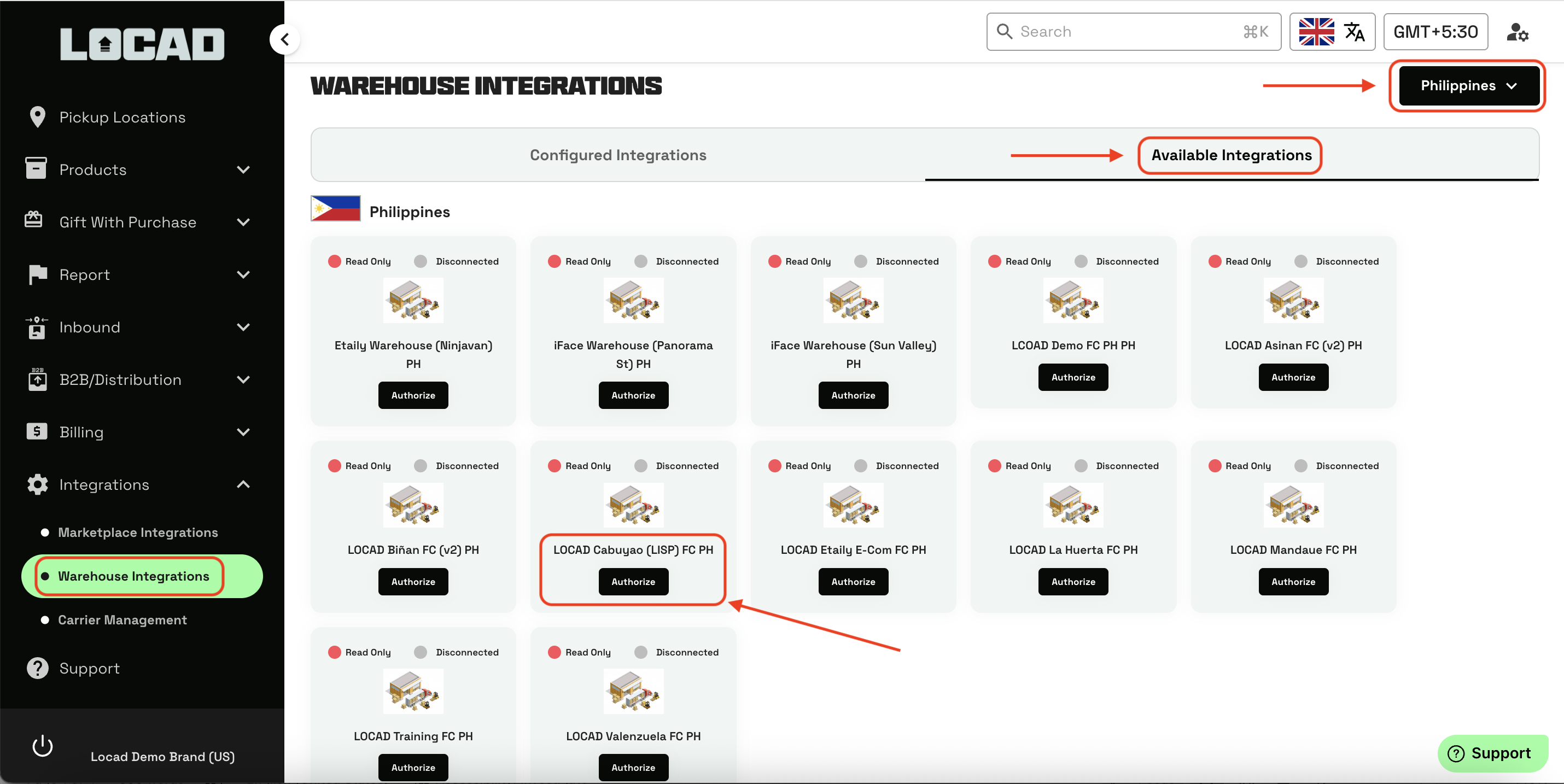Collapse the sidebar with the back arrow
1564x784 pixels.
click(x=285, y=39)
